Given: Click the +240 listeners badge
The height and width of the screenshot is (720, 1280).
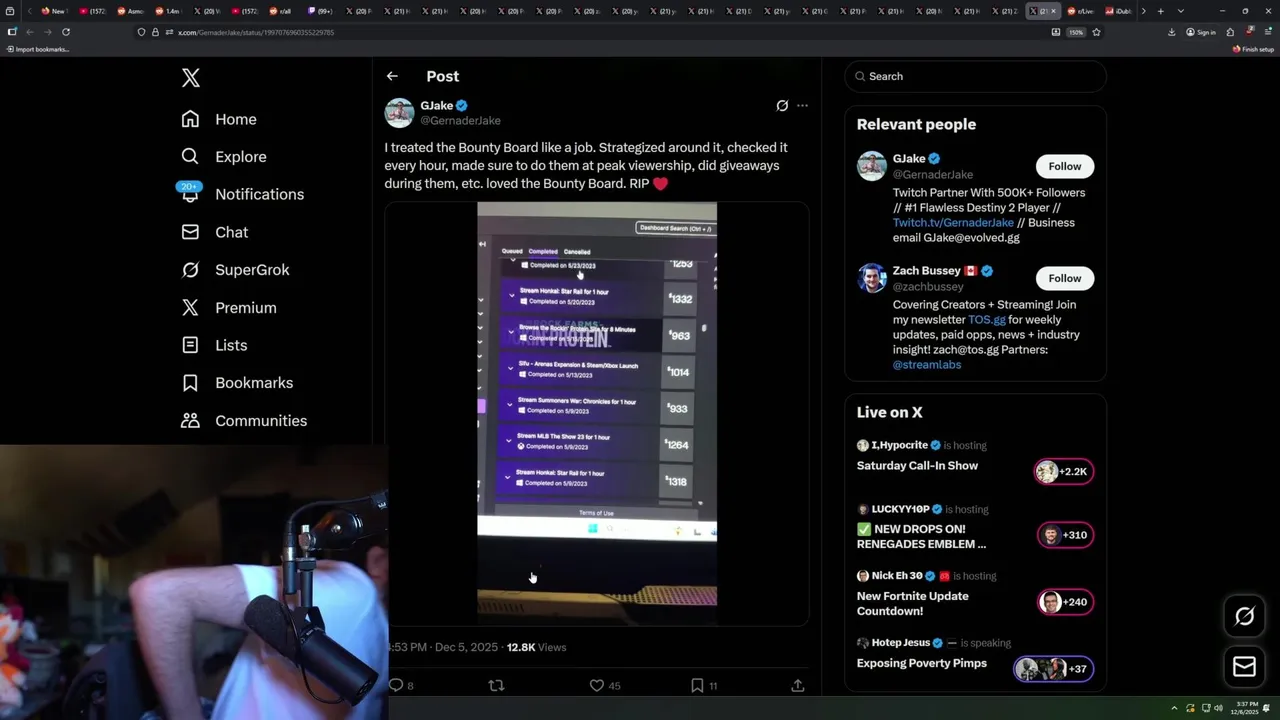Looking at the screenshot, I should click(1065, 602).
